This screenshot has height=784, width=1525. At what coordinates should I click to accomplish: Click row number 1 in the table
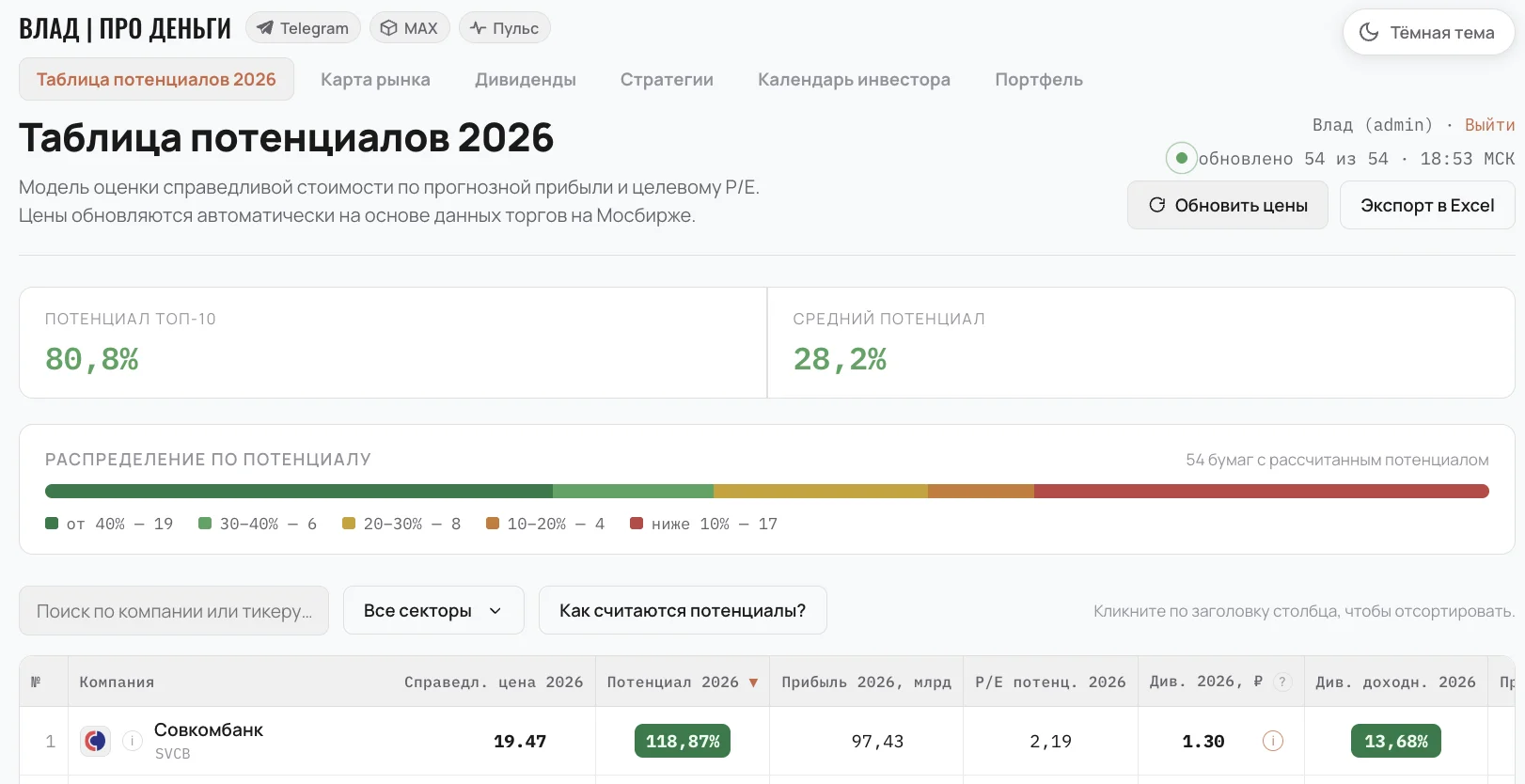point(51,741)
